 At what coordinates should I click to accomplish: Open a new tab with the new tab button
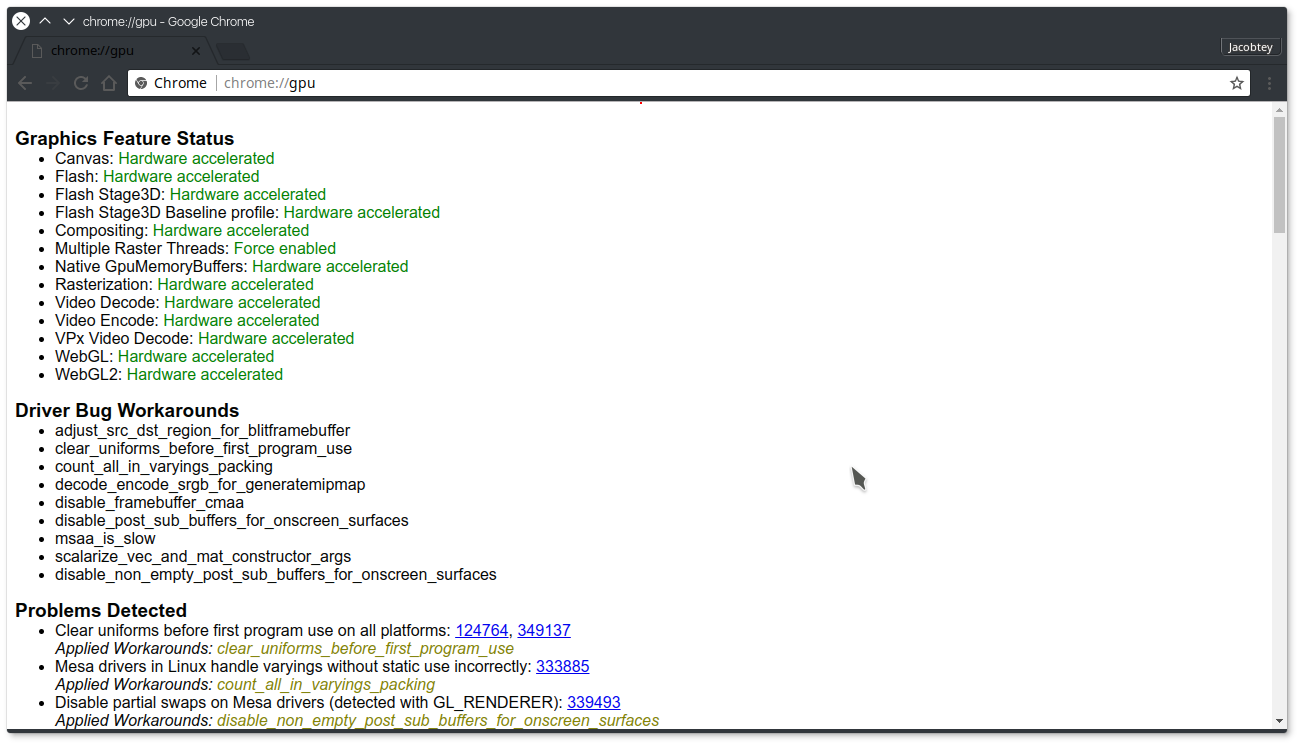(x=232, y=51)
